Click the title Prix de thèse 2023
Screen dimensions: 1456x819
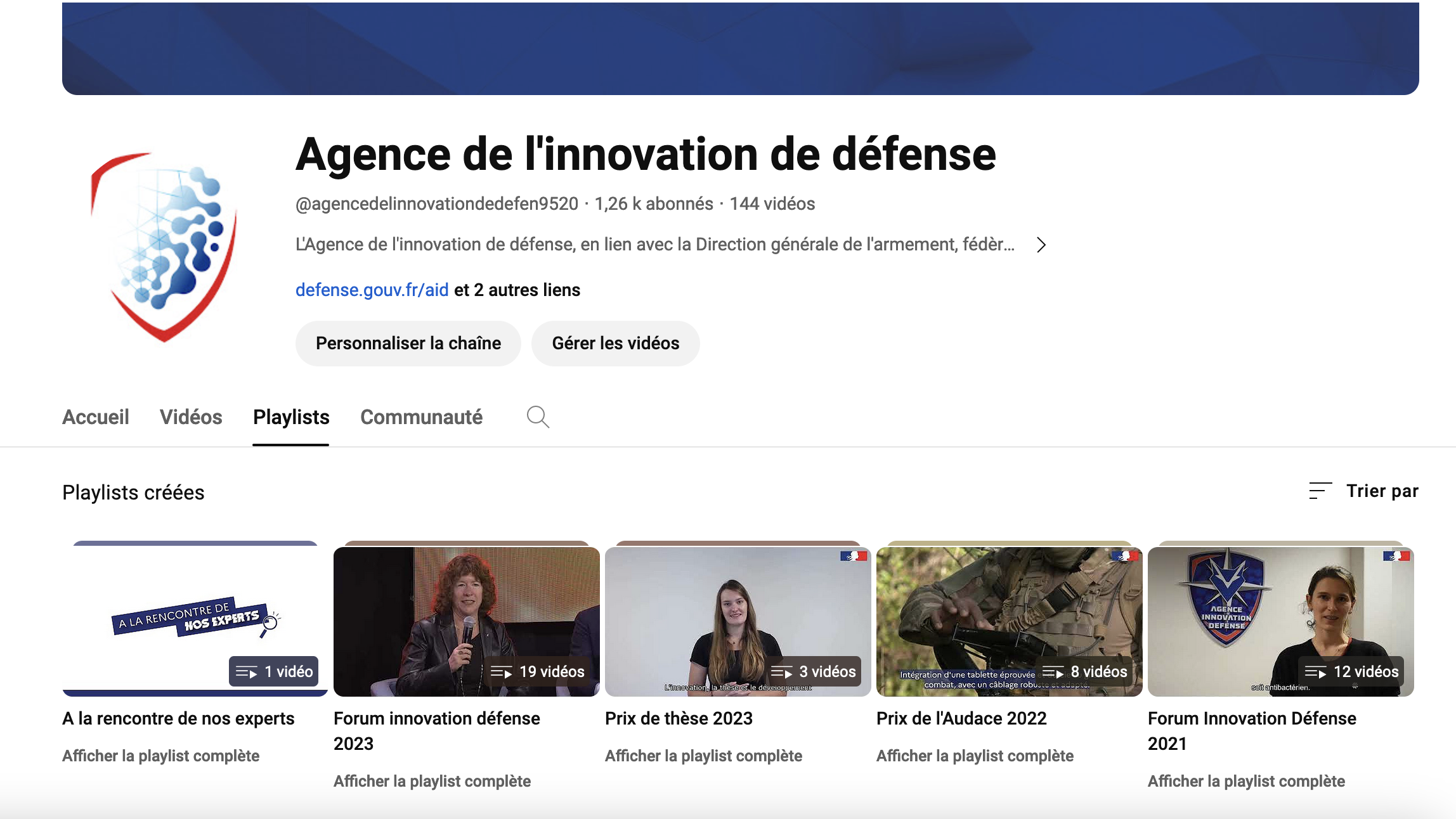point(679,719)
